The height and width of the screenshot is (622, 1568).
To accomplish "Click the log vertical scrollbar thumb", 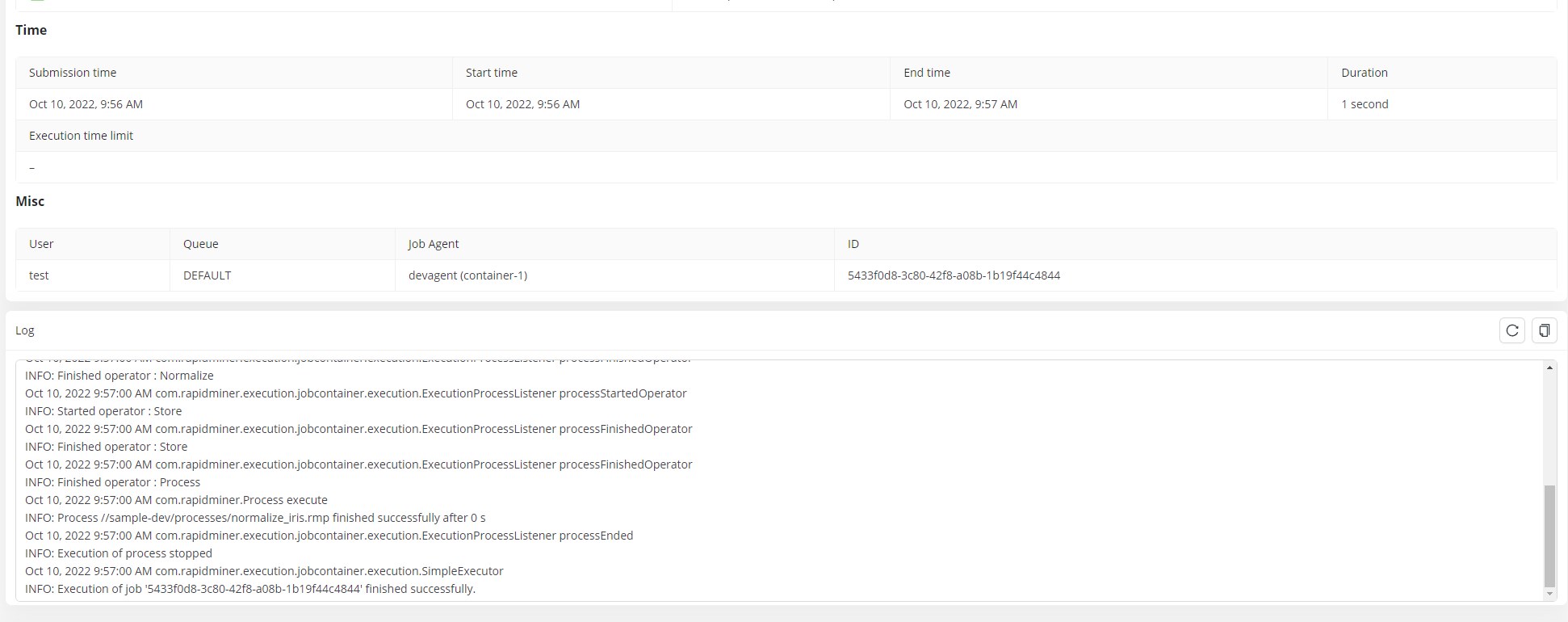I will [x=1549, y=536].
